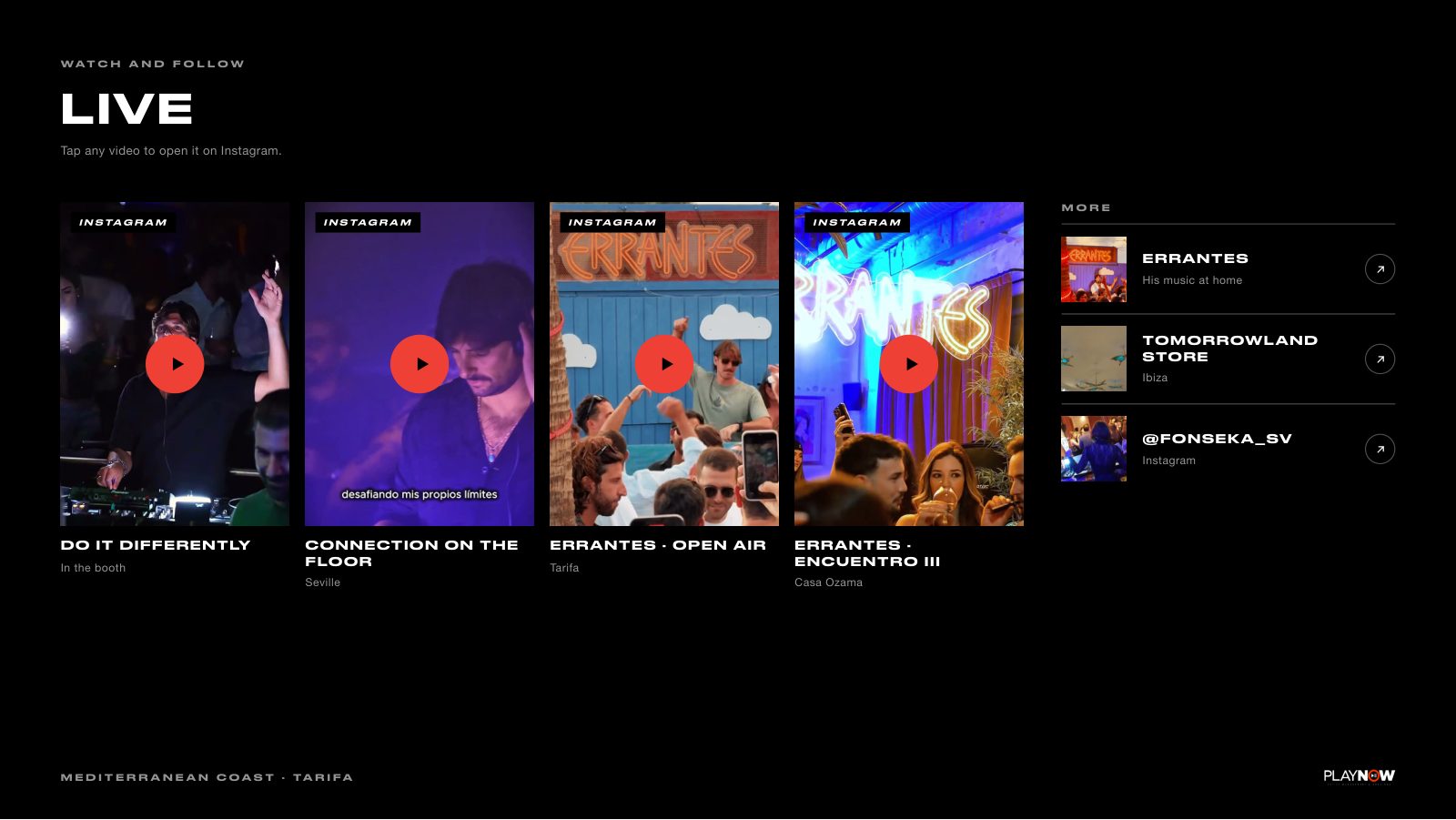The width and height of the screenshot is (1456, 820).
Task: Open the arrow icon beside Errantes
Action: (x=1380, y=269)
